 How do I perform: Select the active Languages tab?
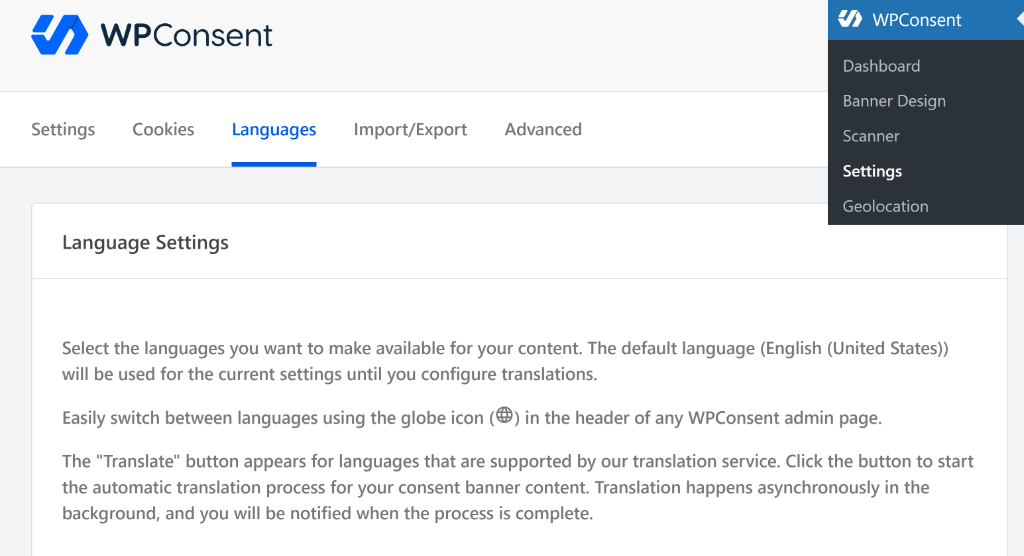pos(274,129)
